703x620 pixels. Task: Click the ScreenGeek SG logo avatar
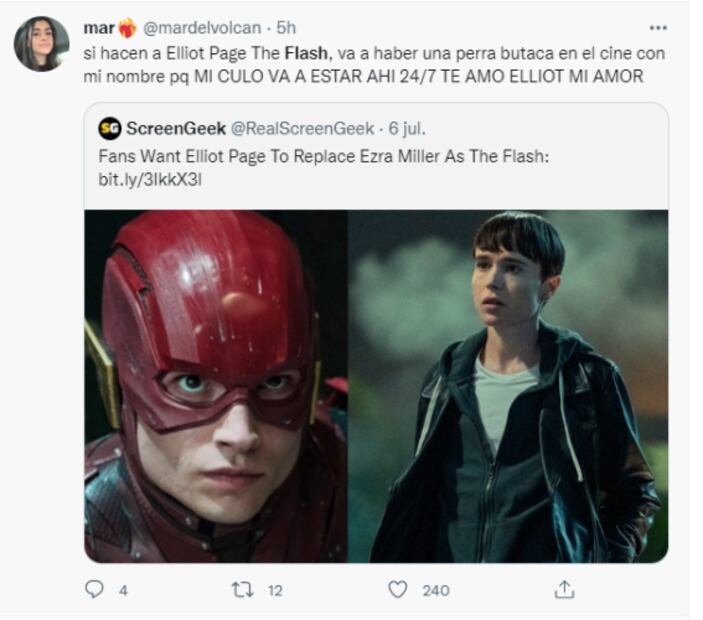click(x=109, y=128)
